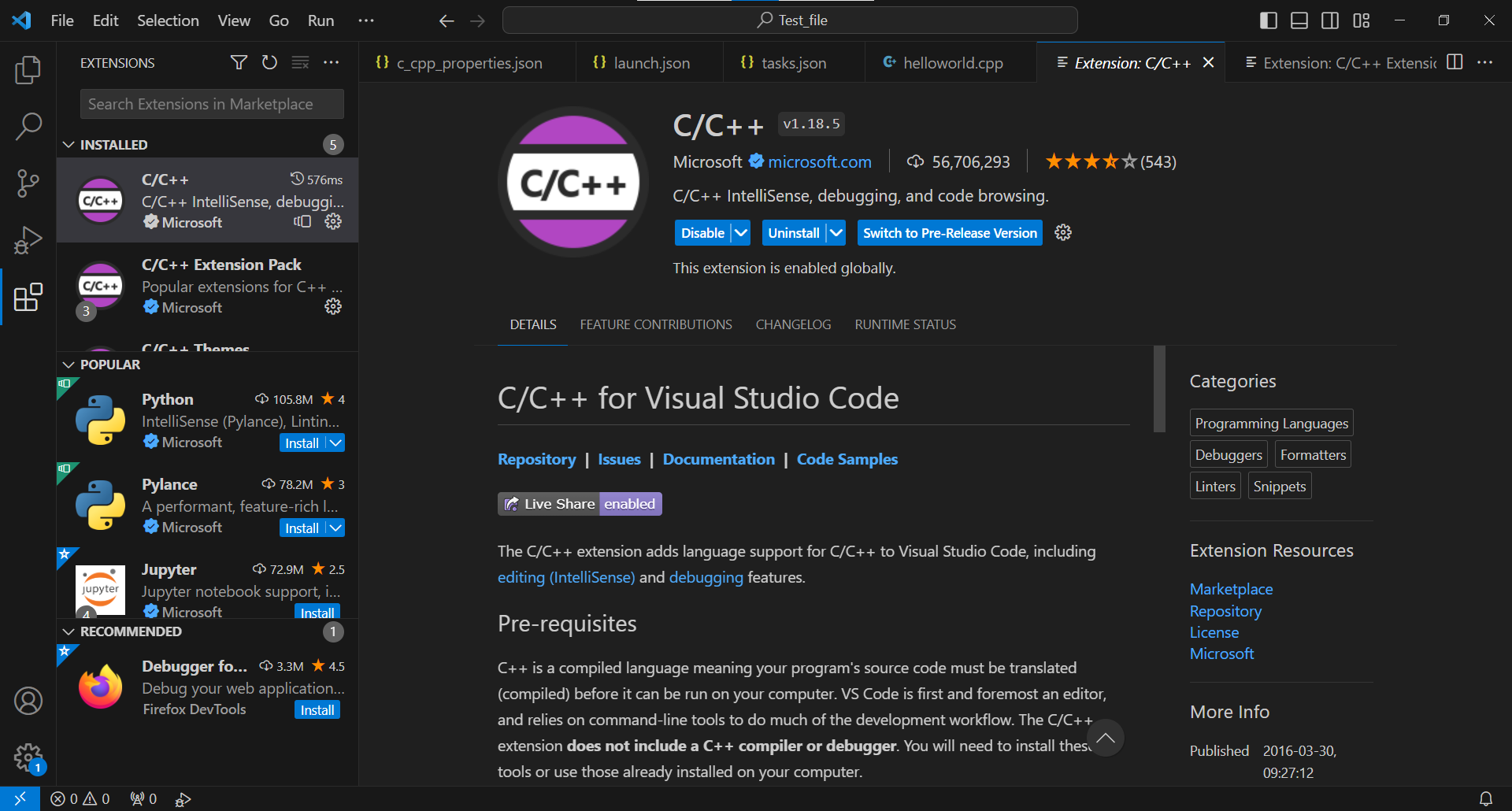
Task: Click the Test_file command center search
Action: 790,20
